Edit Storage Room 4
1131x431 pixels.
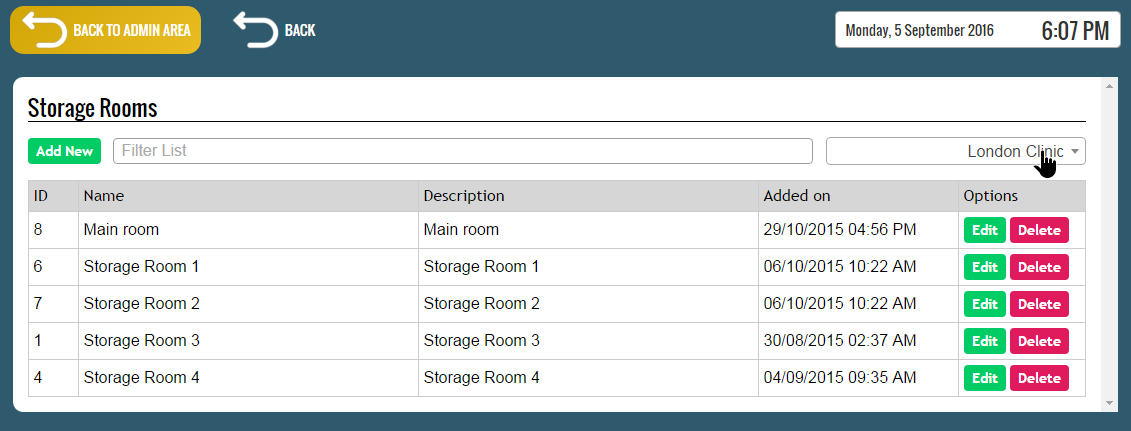pyautogui.click(x=985, y=378)
